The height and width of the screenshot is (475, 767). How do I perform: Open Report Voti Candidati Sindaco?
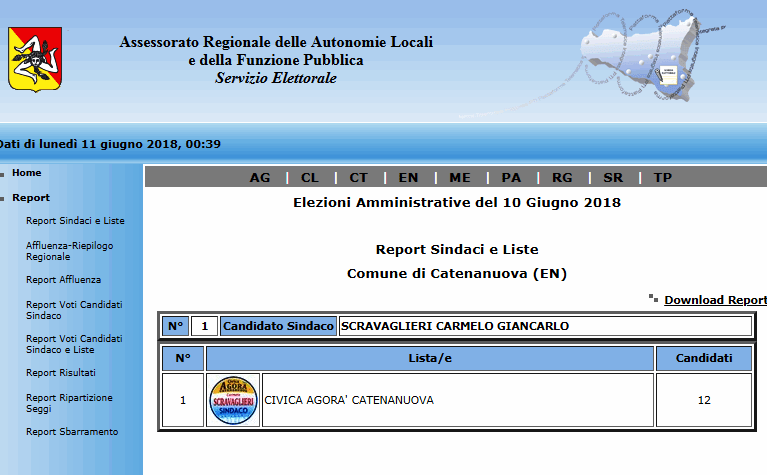[74, 308]
